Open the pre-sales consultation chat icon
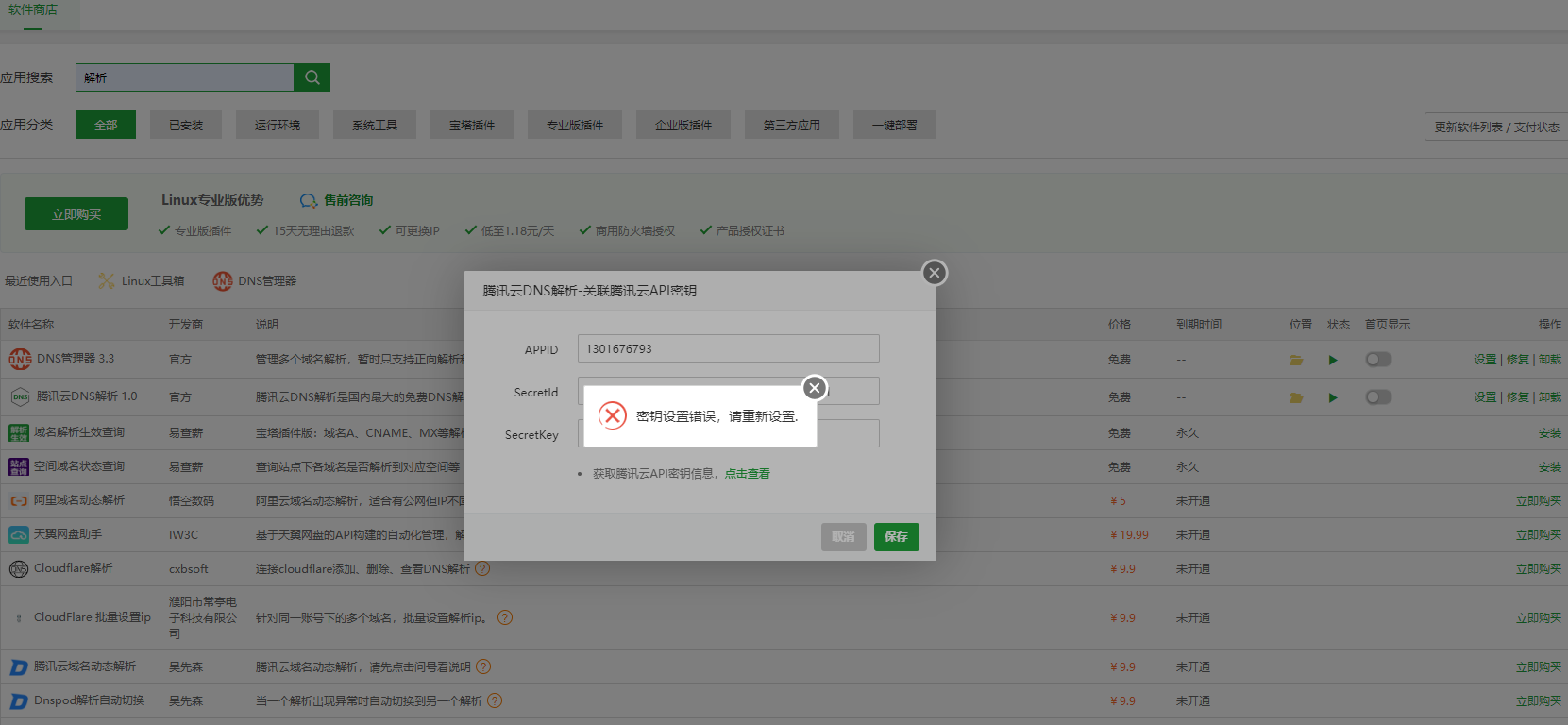 pos(309,201)
